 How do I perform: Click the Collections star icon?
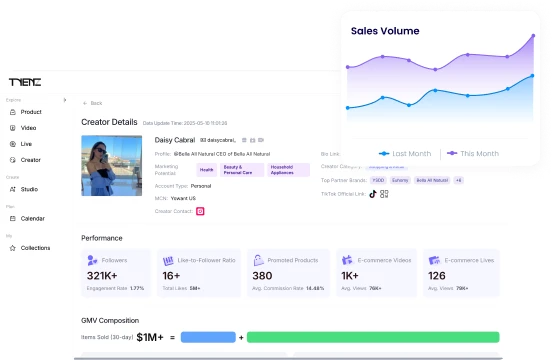pos(13,248)
